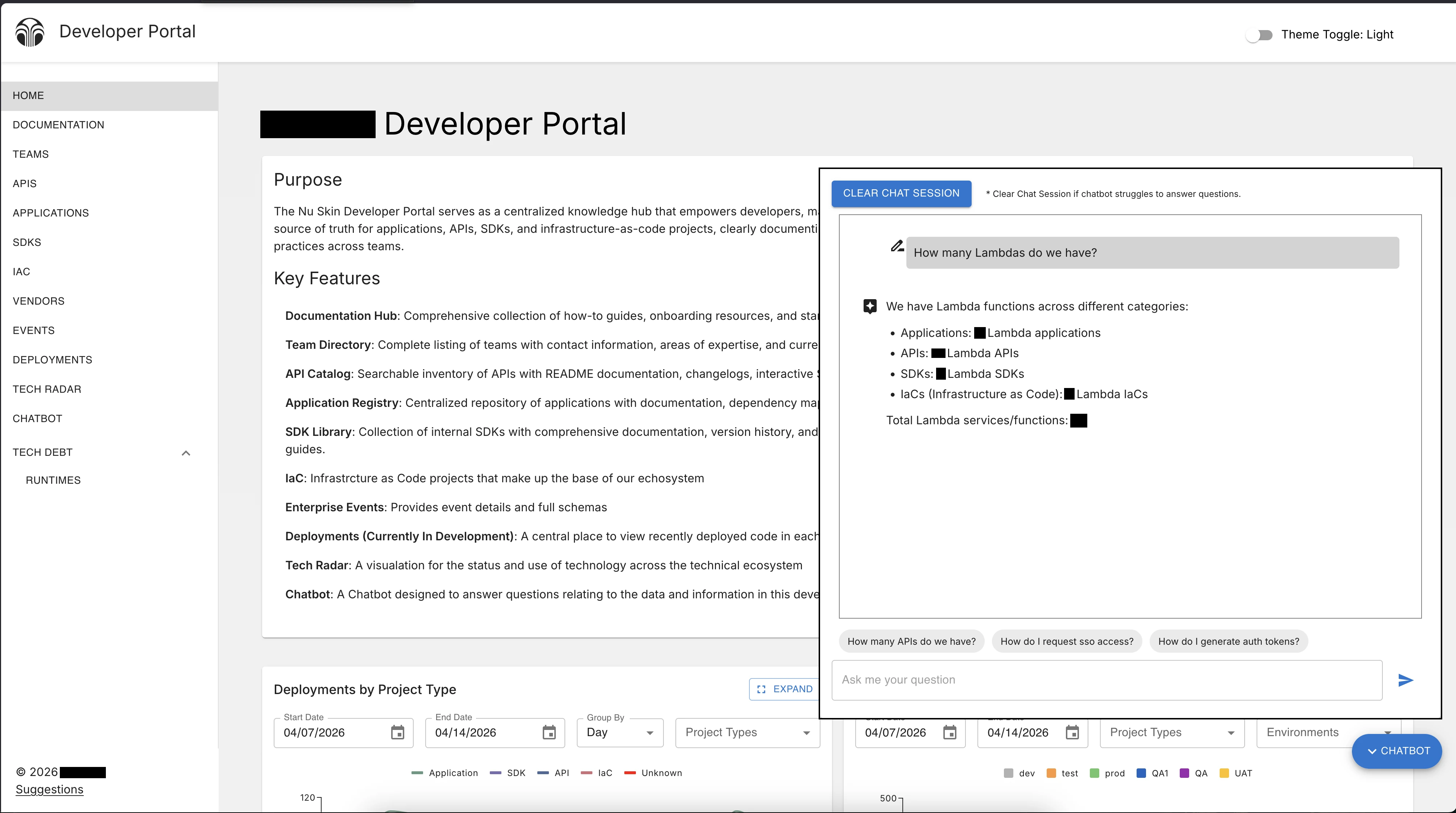Toggle the theme from light to dark
Image resolution: width=1456 pixels, height=813 pixels.
coord(1259,34)
